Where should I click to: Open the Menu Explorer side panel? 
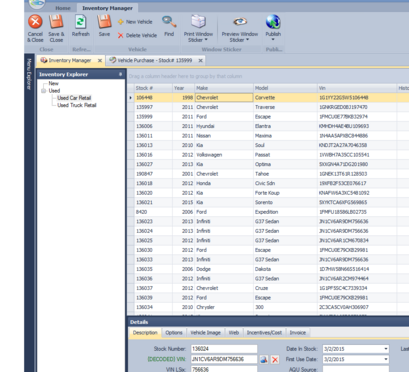pos(29,74)
